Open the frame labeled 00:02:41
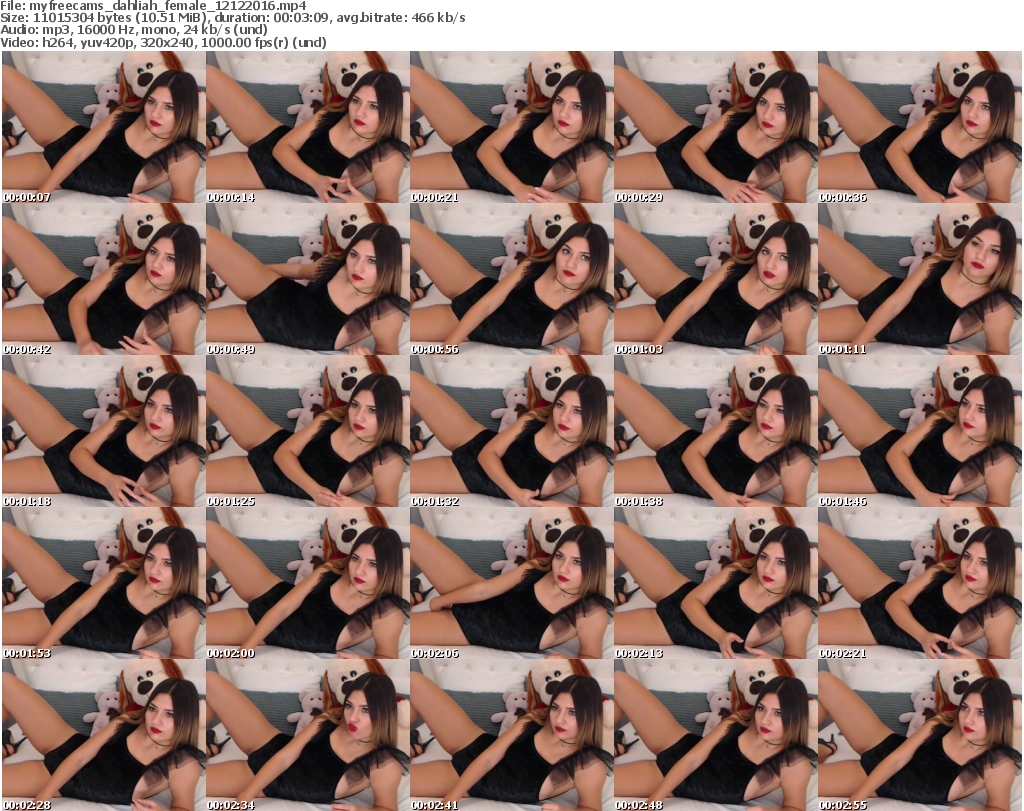Image resolution: width=1024 pixels, height=811 pixels. tap(511, 735)
